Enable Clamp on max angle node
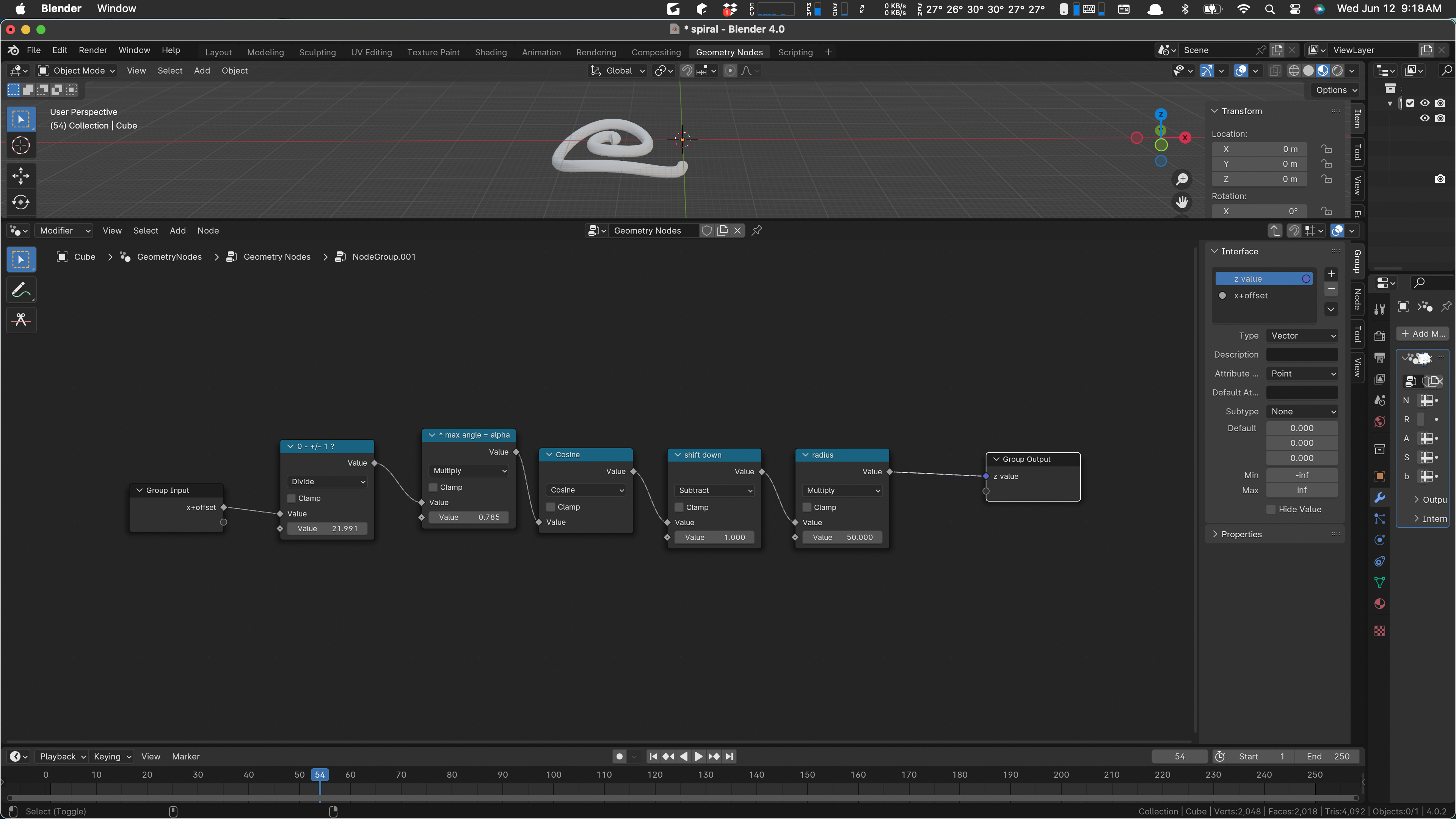1456x819 pixels. pyautogui.click(x=433, y=487)
